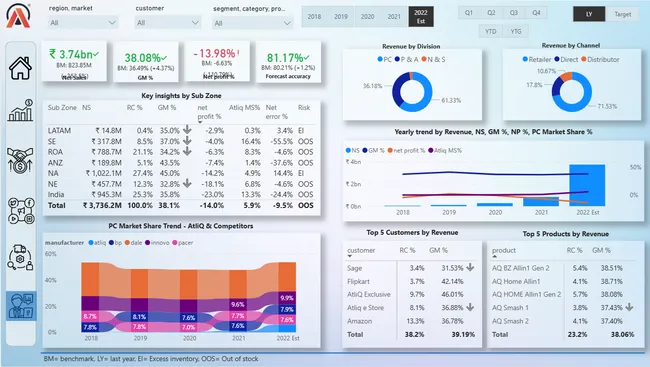The width and height of the screenshot is (650, 367).
Task: Select the 2021 year tab
Action: click(x=394, y=17)
